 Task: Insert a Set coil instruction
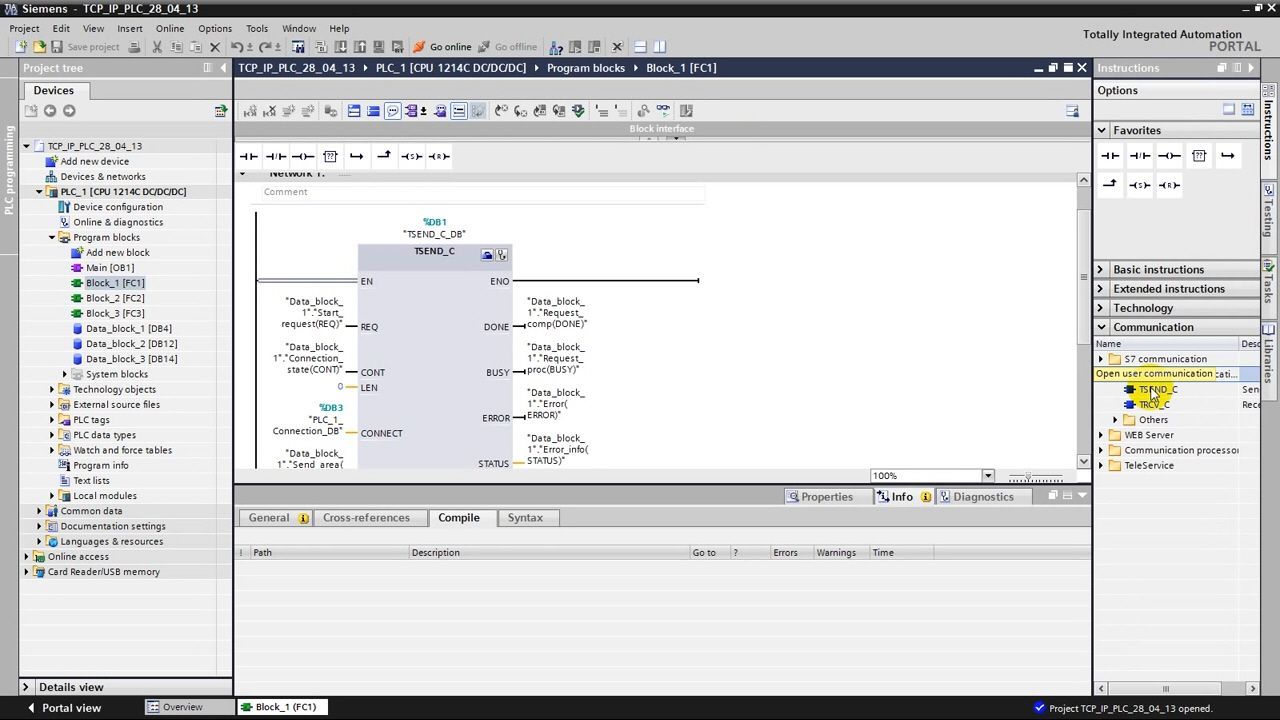pyautogui.click(x=1140, y=184)
